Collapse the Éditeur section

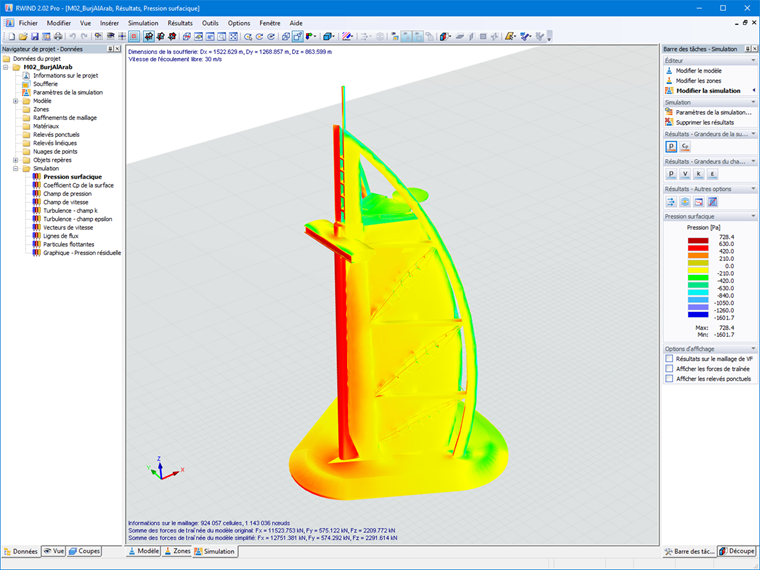pos(753,61)
